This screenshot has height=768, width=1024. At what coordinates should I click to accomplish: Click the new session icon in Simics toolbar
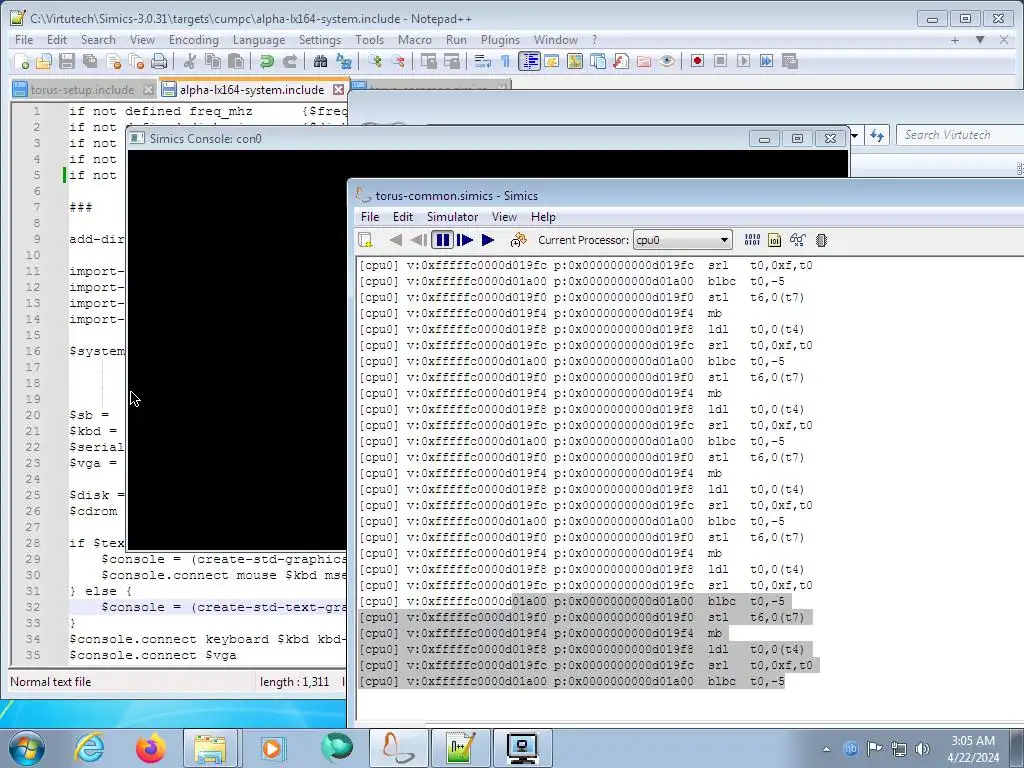tap(366, 240)
